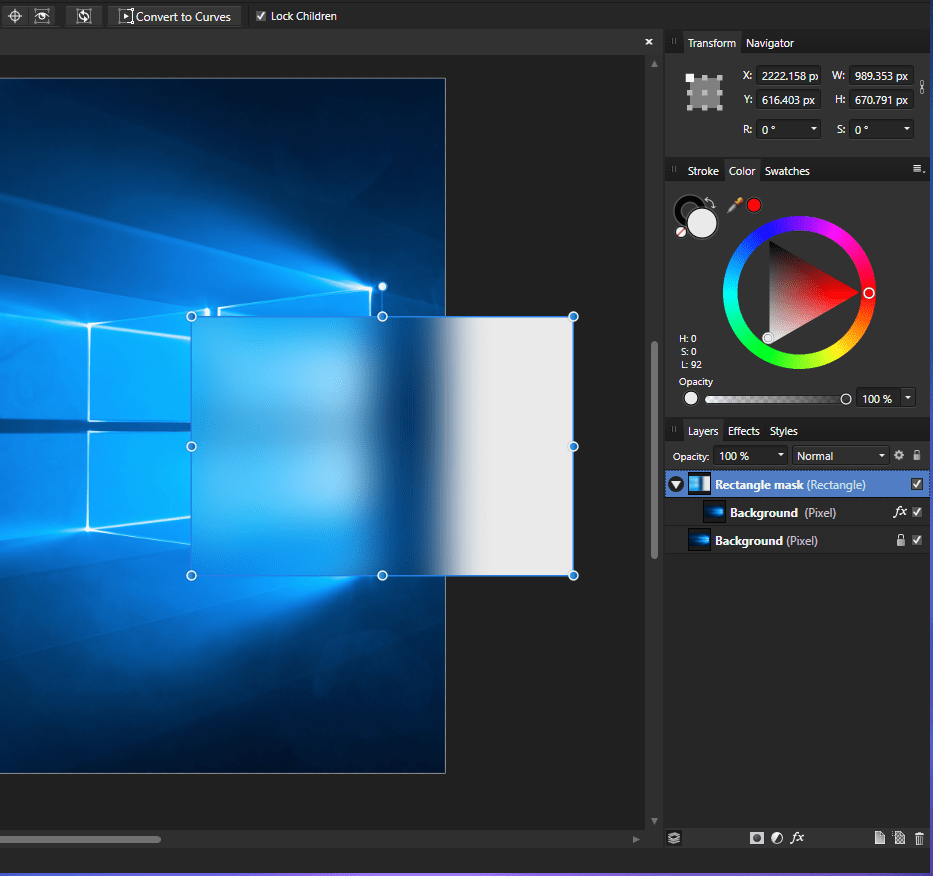Toggle visibility of bottom Background layer

[x=917, y=540]
